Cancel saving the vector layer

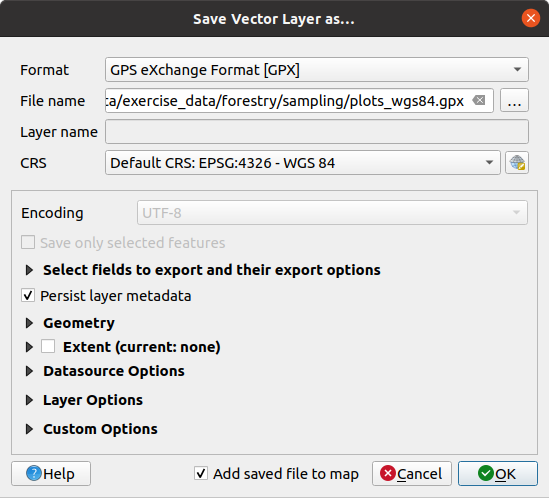(412, 473)
